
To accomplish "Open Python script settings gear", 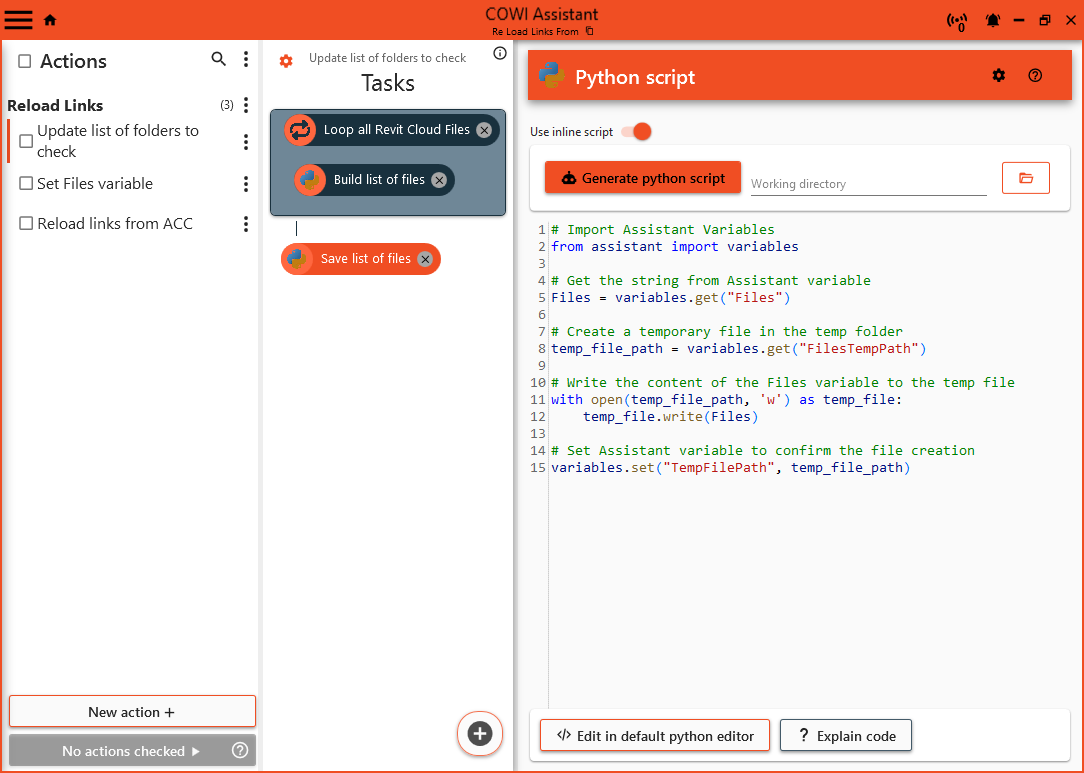I will pyautogui.click(x=998, y=75).
